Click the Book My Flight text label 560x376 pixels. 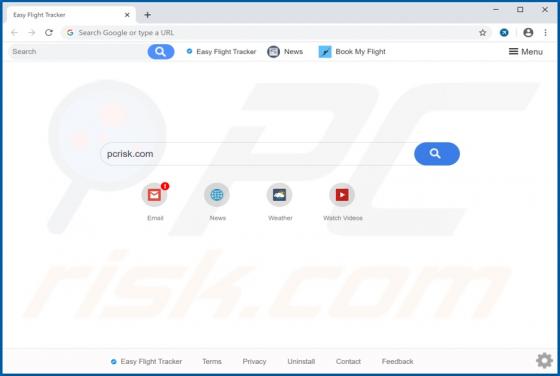click(x=360, y=52)
